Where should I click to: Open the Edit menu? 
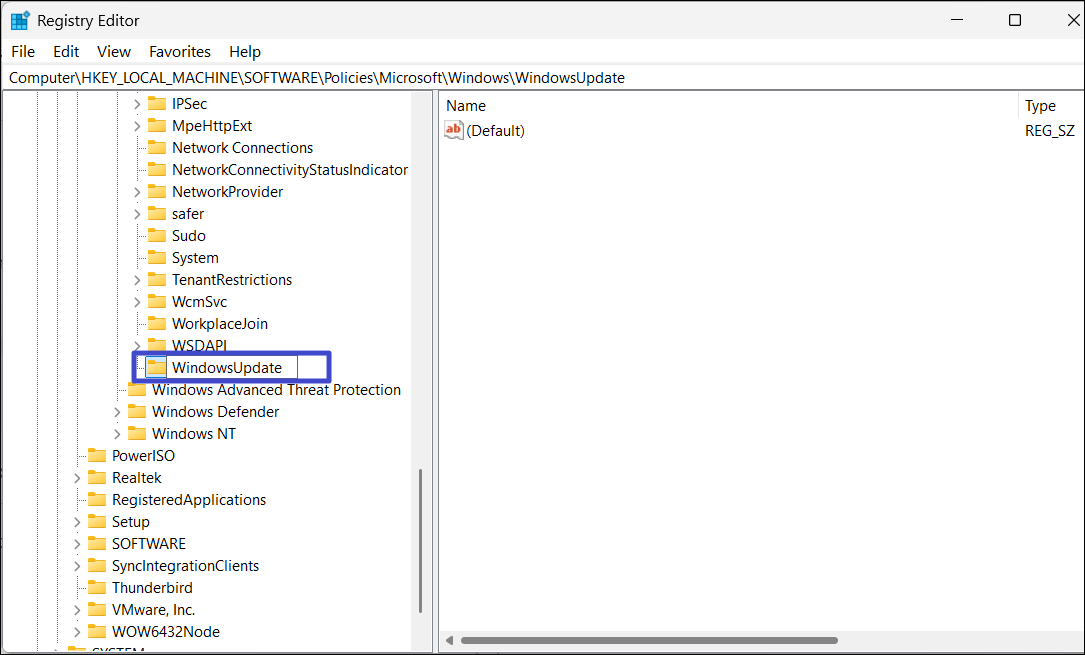(66, 52)
